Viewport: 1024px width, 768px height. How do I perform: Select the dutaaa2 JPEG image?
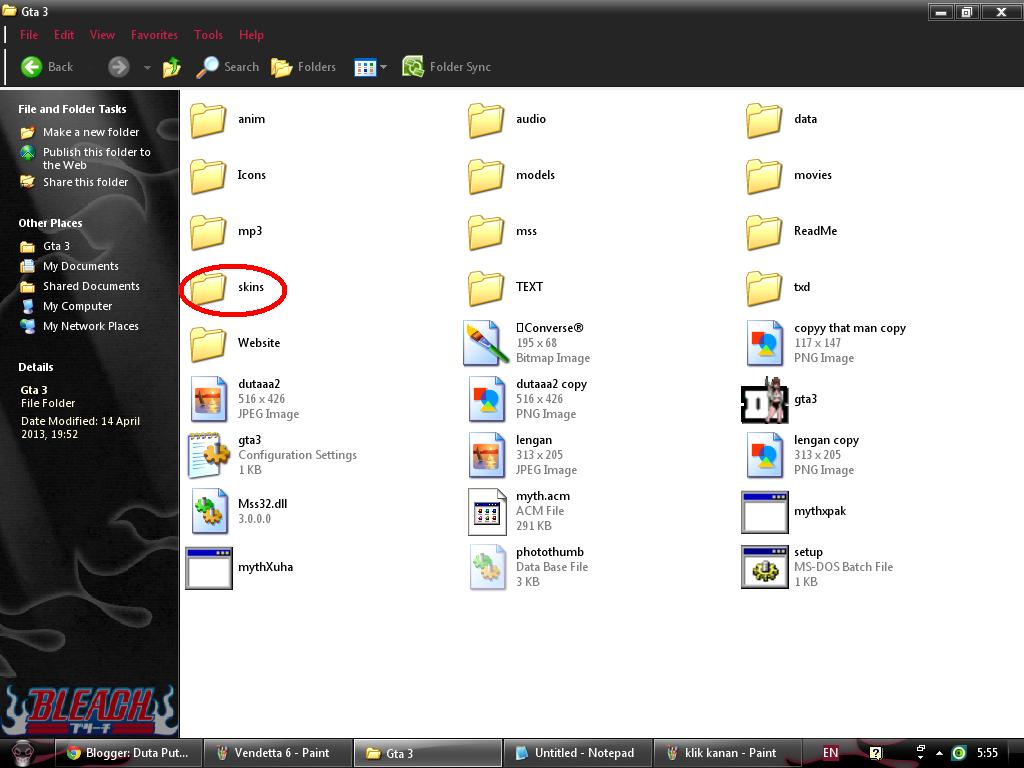[245, 399]
